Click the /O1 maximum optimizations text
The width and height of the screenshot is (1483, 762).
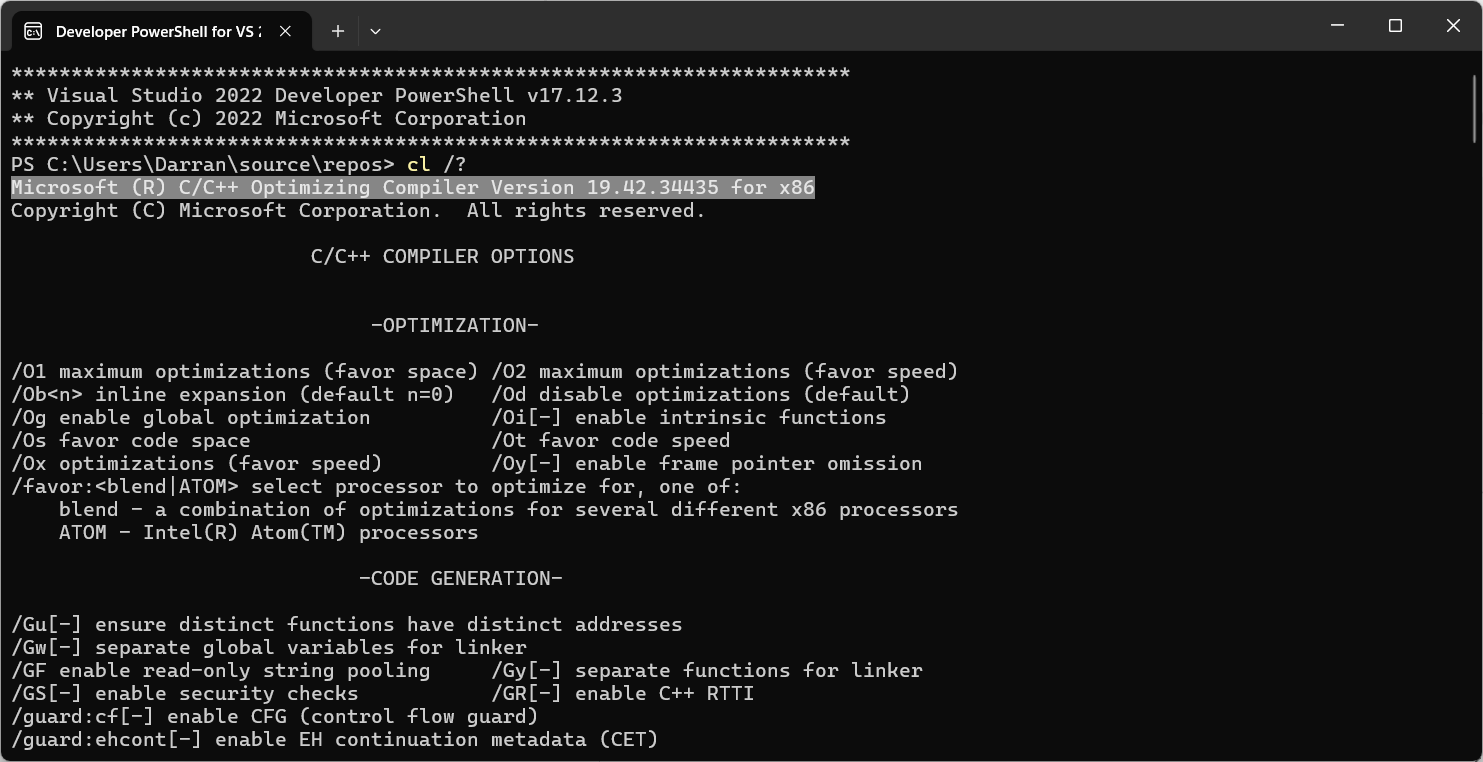coord(245,372)
